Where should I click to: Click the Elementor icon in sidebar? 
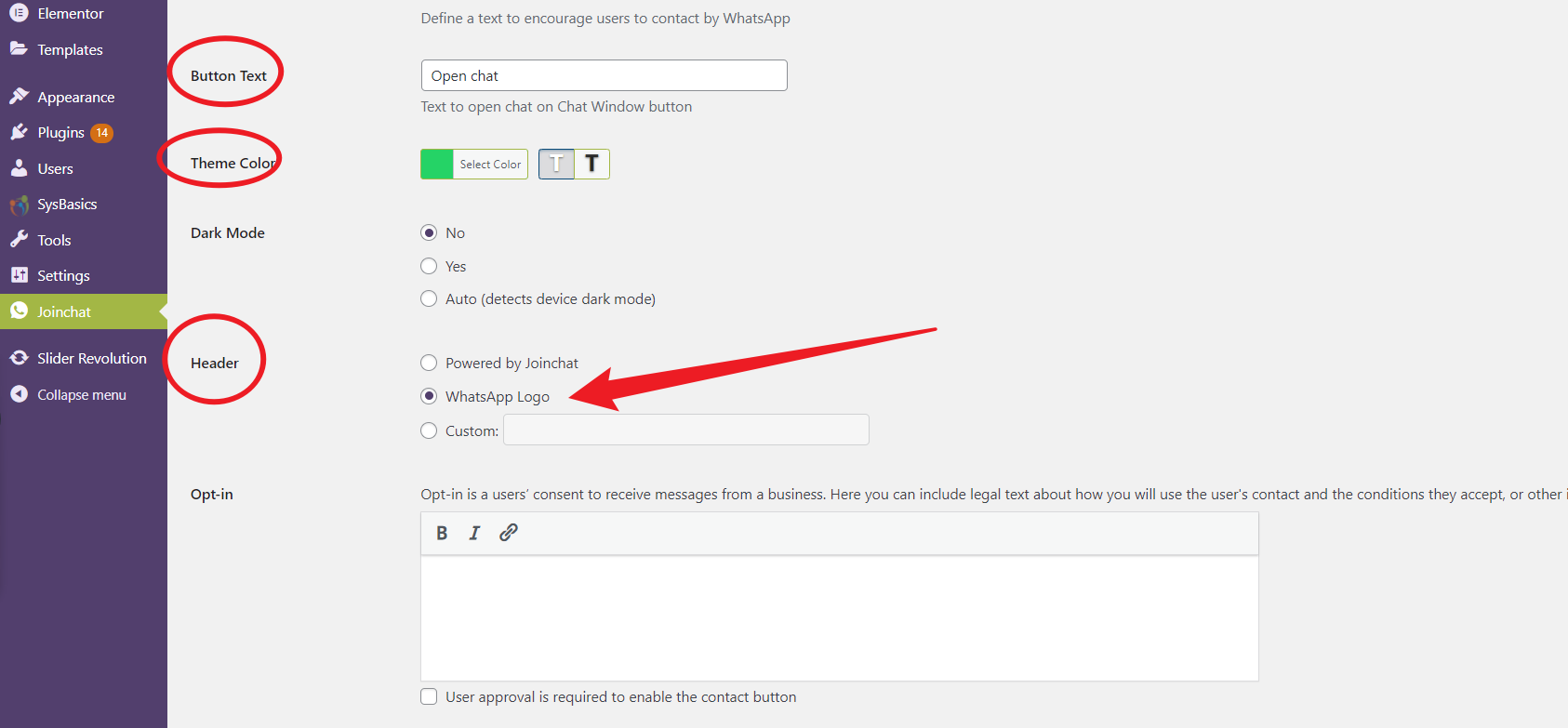click(19, 13)
